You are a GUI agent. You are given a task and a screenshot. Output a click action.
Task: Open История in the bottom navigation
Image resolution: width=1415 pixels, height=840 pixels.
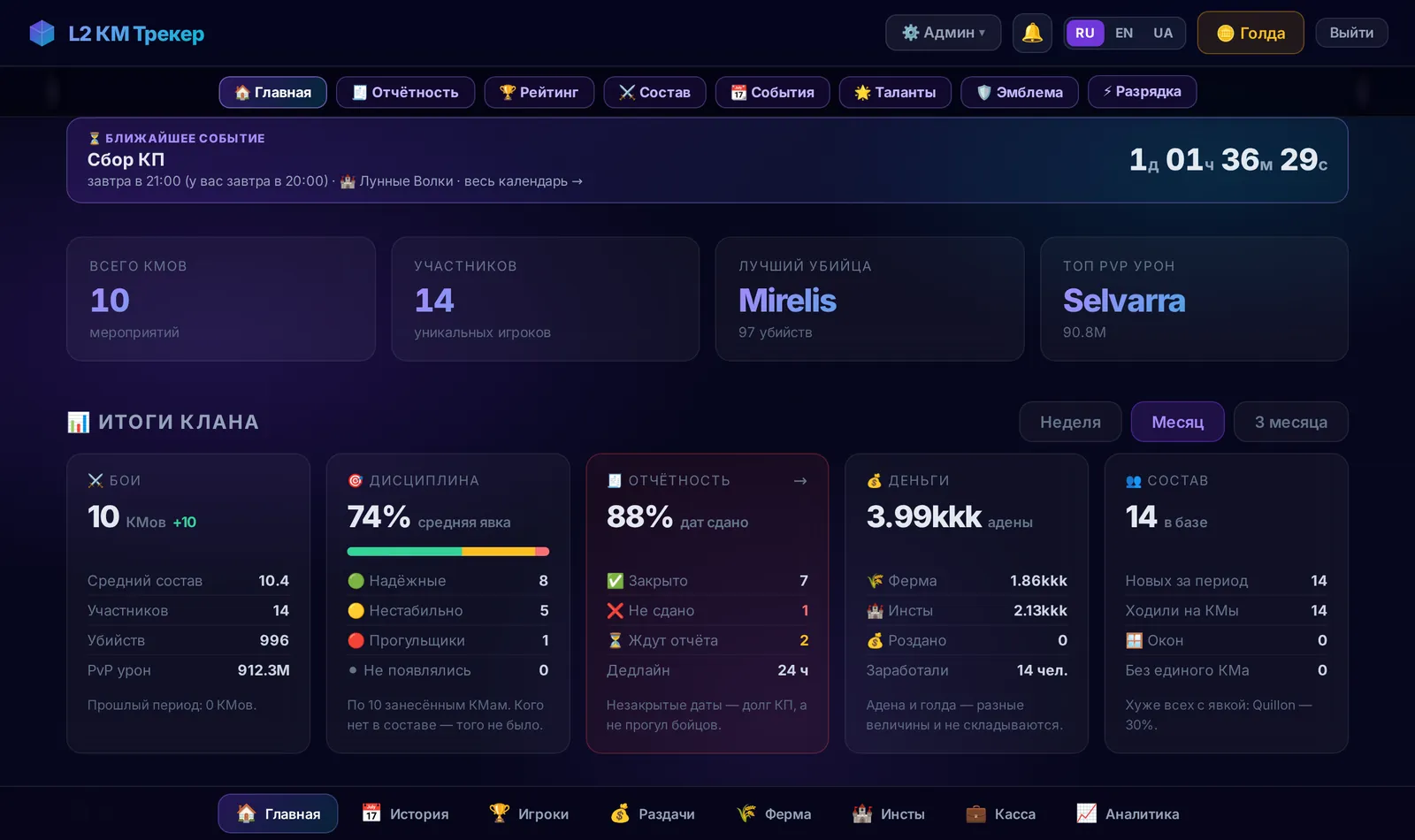click(405, 814)
